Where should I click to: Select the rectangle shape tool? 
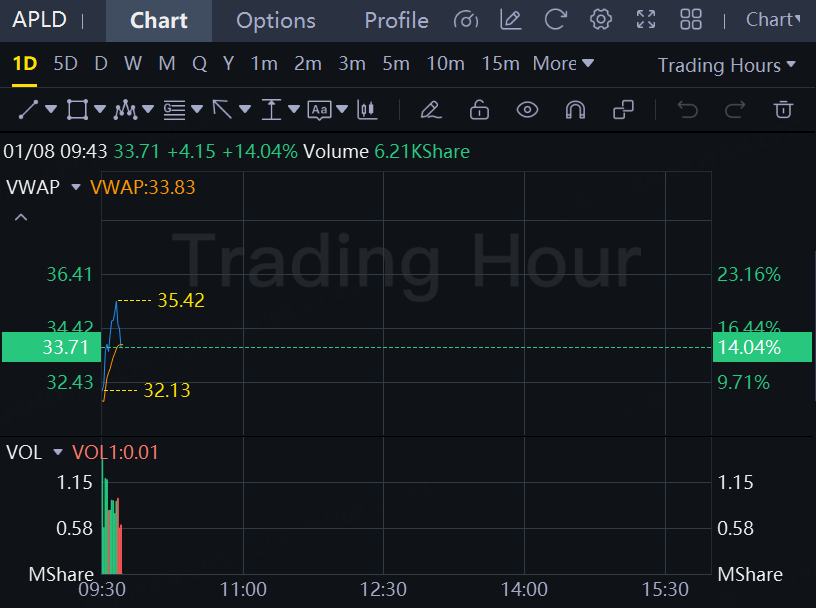pyautogui.click(x=77, y=110)
